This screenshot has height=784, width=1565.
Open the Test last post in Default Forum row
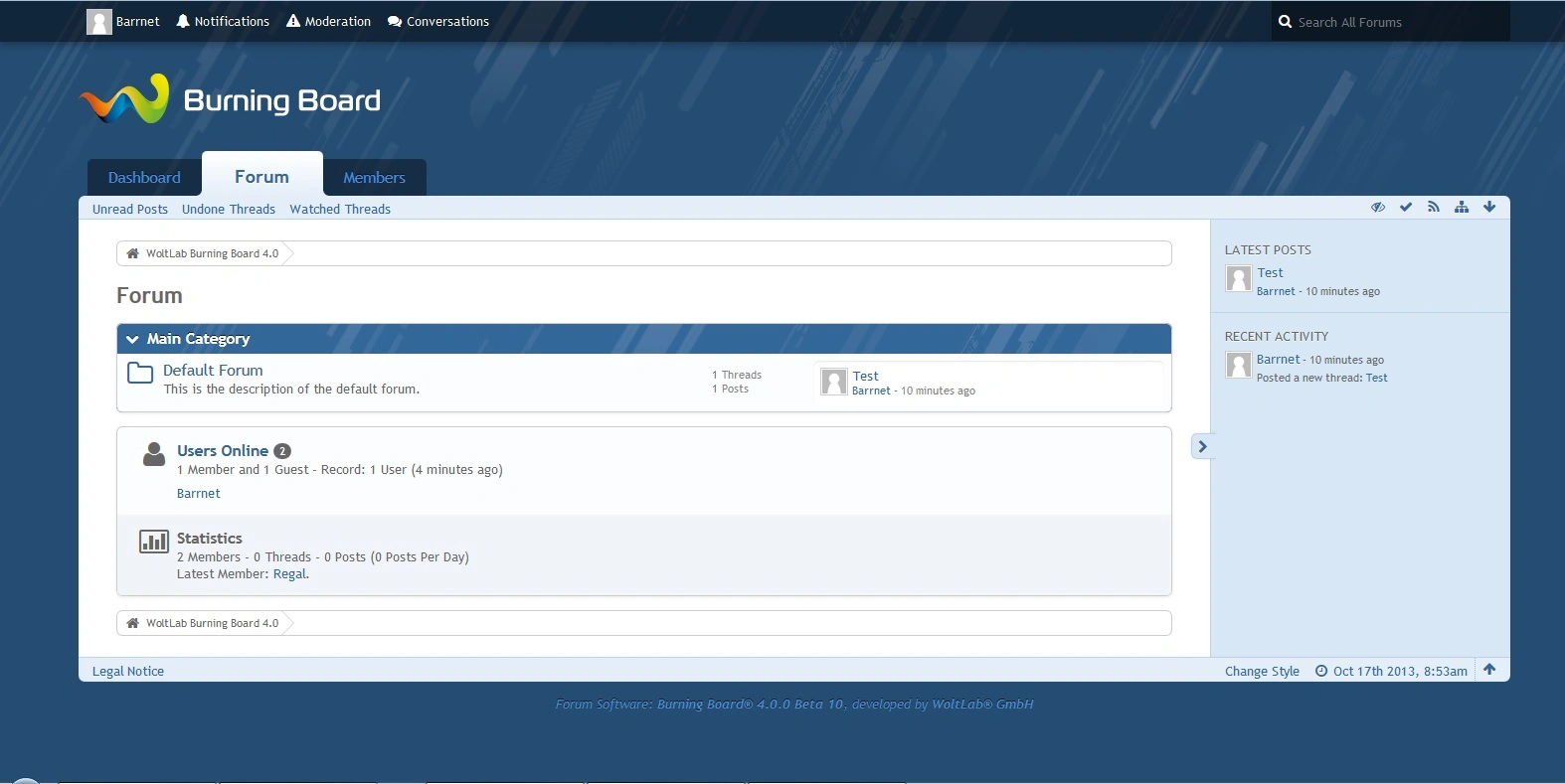866,376
